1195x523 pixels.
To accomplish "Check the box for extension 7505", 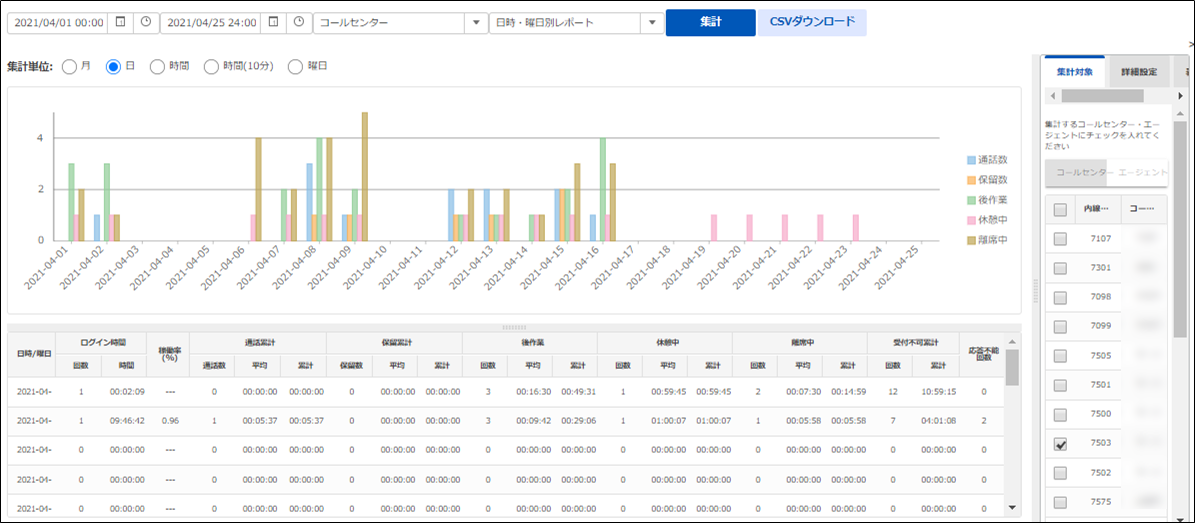I will tap(1060, 355).
